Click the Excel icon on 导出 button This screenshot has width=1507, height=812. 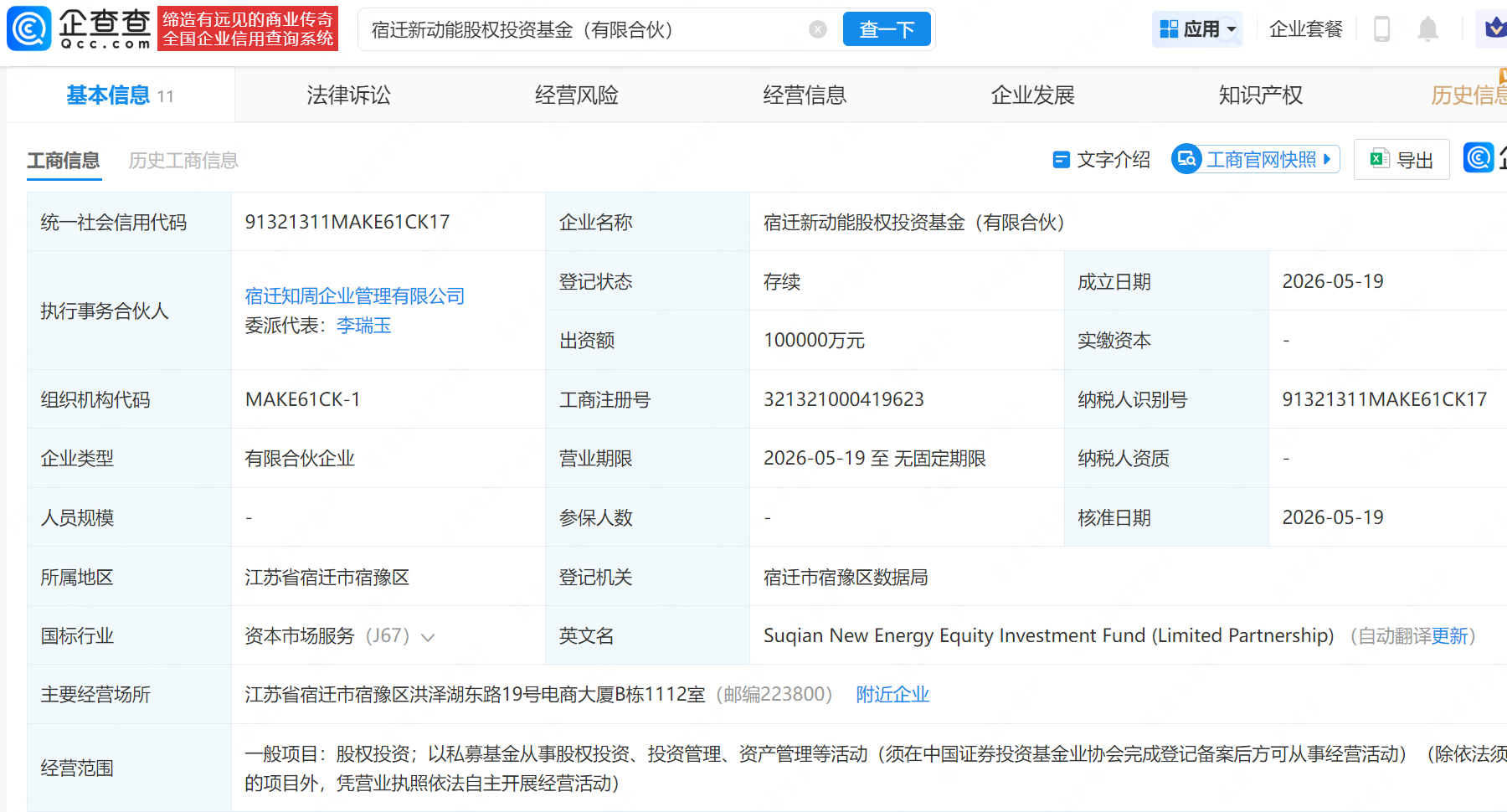[1380, 159]
